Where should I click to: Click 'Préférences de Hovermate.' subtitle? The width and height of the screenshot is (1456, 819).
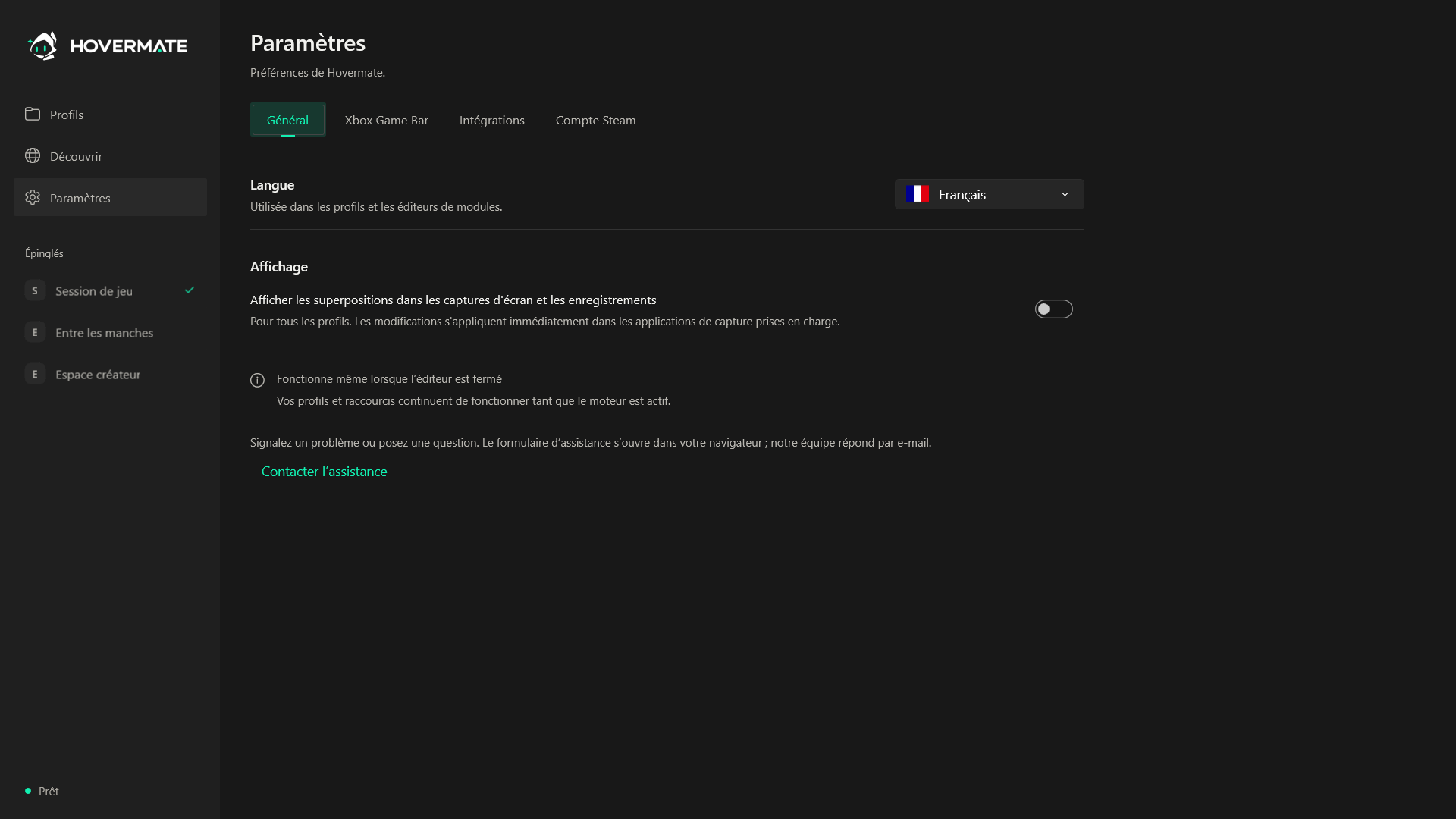tap(318, 72)
